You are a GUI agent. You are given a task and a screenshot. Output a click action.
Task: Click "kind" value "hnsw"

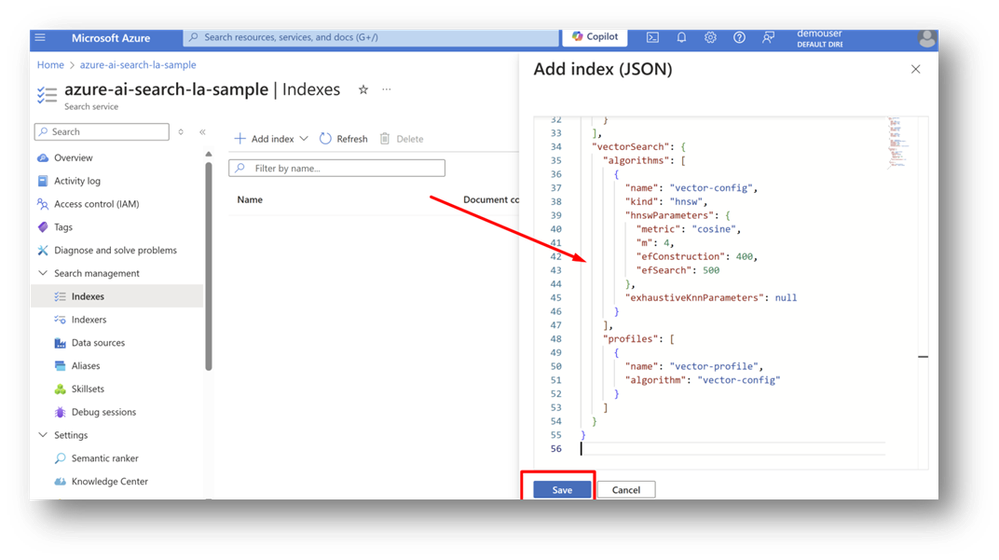[686, 201]
